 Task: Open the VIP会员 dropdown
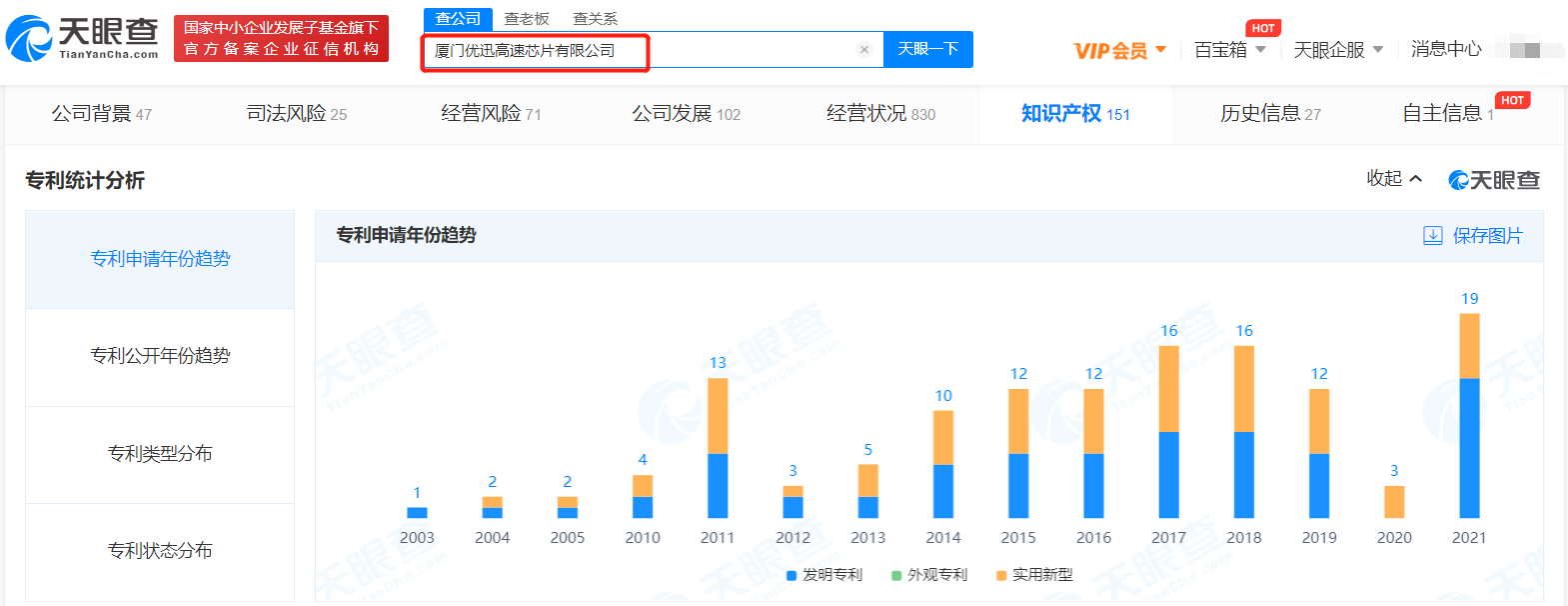[1119, 50]
